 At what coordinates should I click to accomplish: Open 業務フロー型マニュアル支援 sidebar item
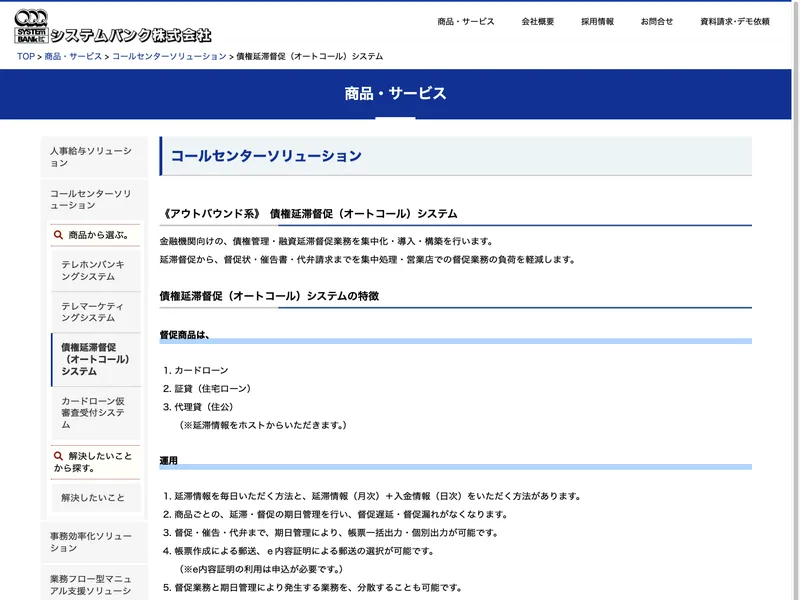click(x=91, y=585)
